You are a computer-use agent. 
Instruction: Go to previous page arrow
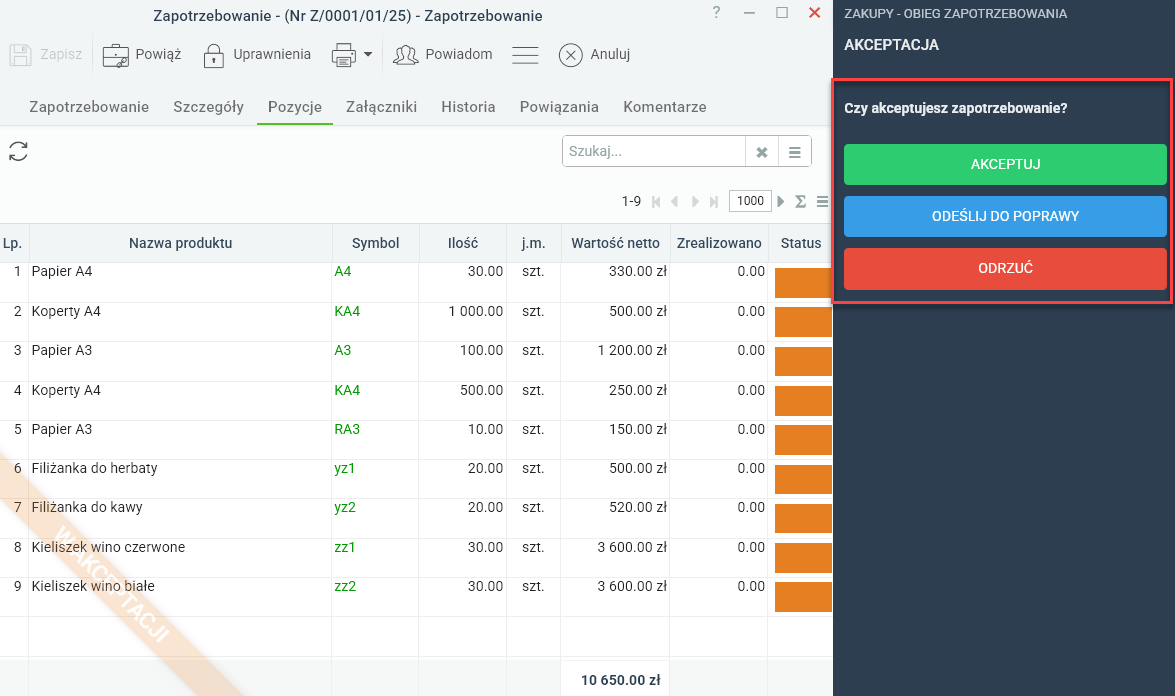click(x=674, y=202)
